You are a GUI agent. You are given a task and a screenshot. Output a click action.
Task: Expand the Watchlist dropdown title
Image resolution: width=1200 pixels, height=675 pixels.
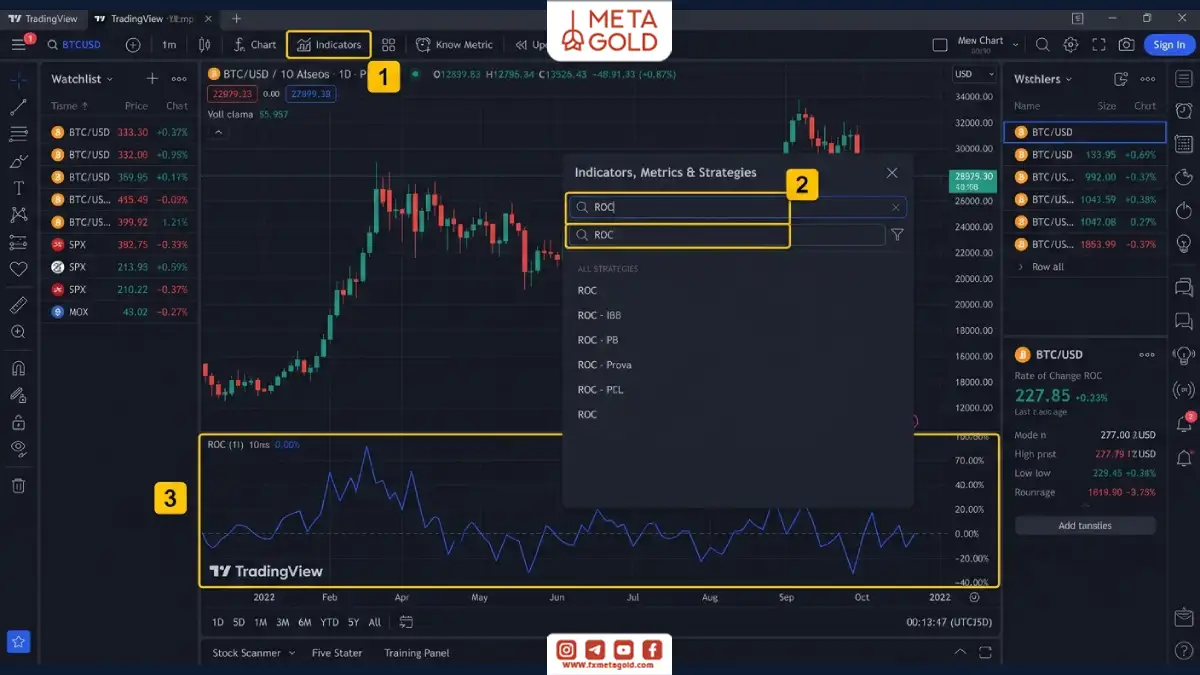point(82,79)
